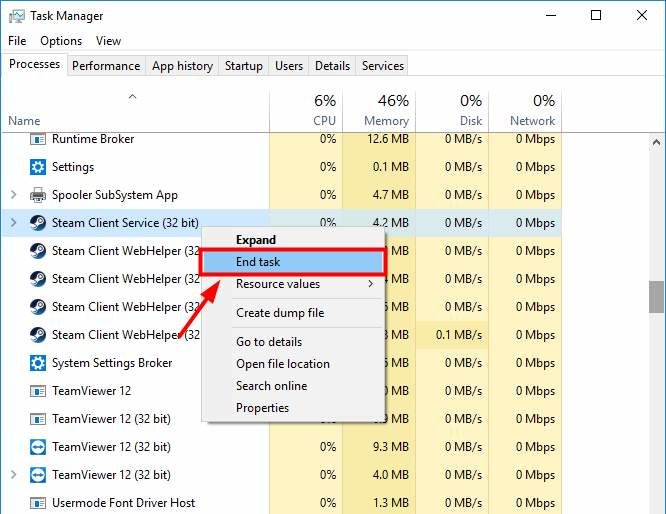Switch to the App history tab
The height and width of the screenshot is (514, 666).
pos(182,66)
